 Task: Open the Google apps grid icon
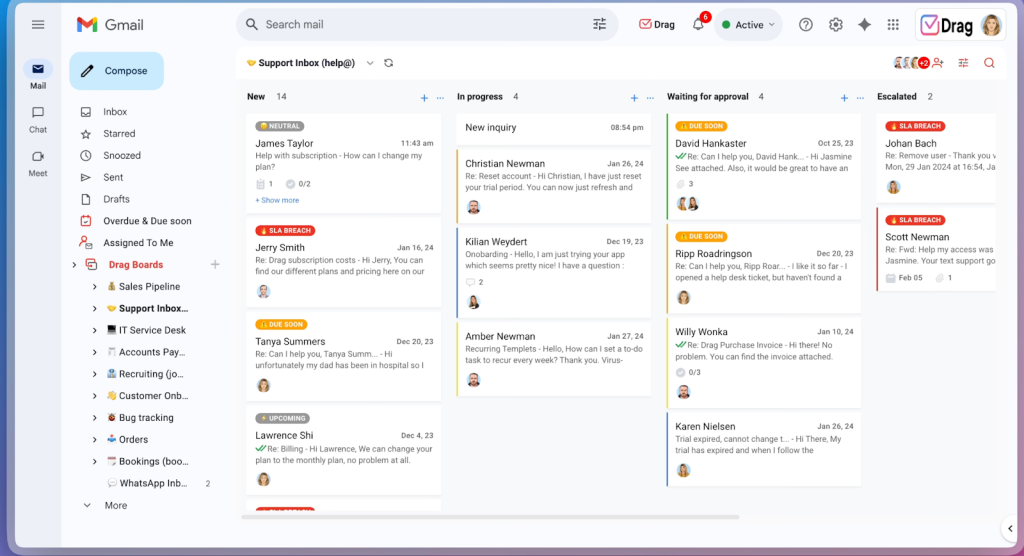(893, 25)
